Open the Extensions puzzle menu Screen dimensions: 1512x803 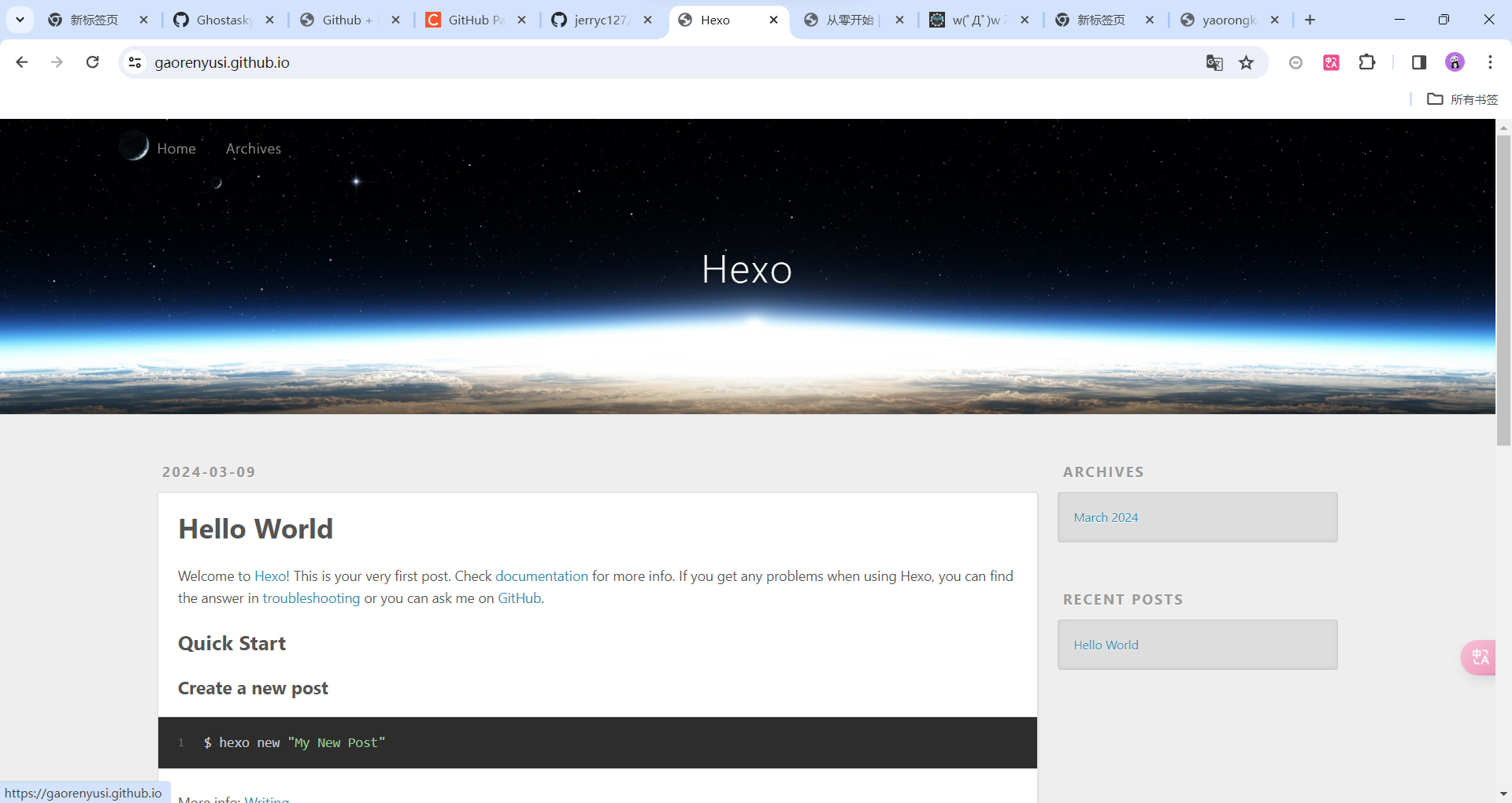click(x=1367, y=62)
